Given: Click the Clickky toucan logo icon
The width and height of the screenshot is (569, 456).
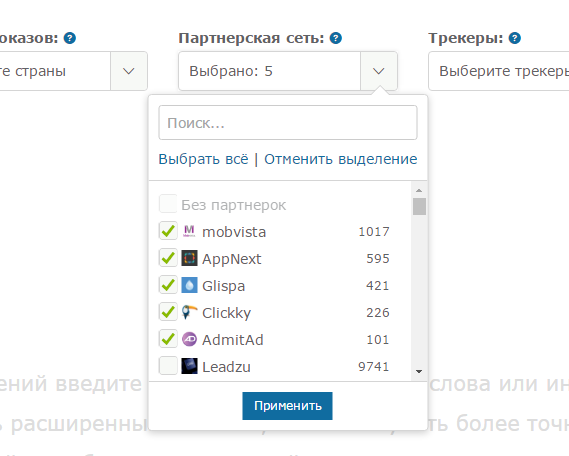Looking at the screenshot, I should point(189,312).
